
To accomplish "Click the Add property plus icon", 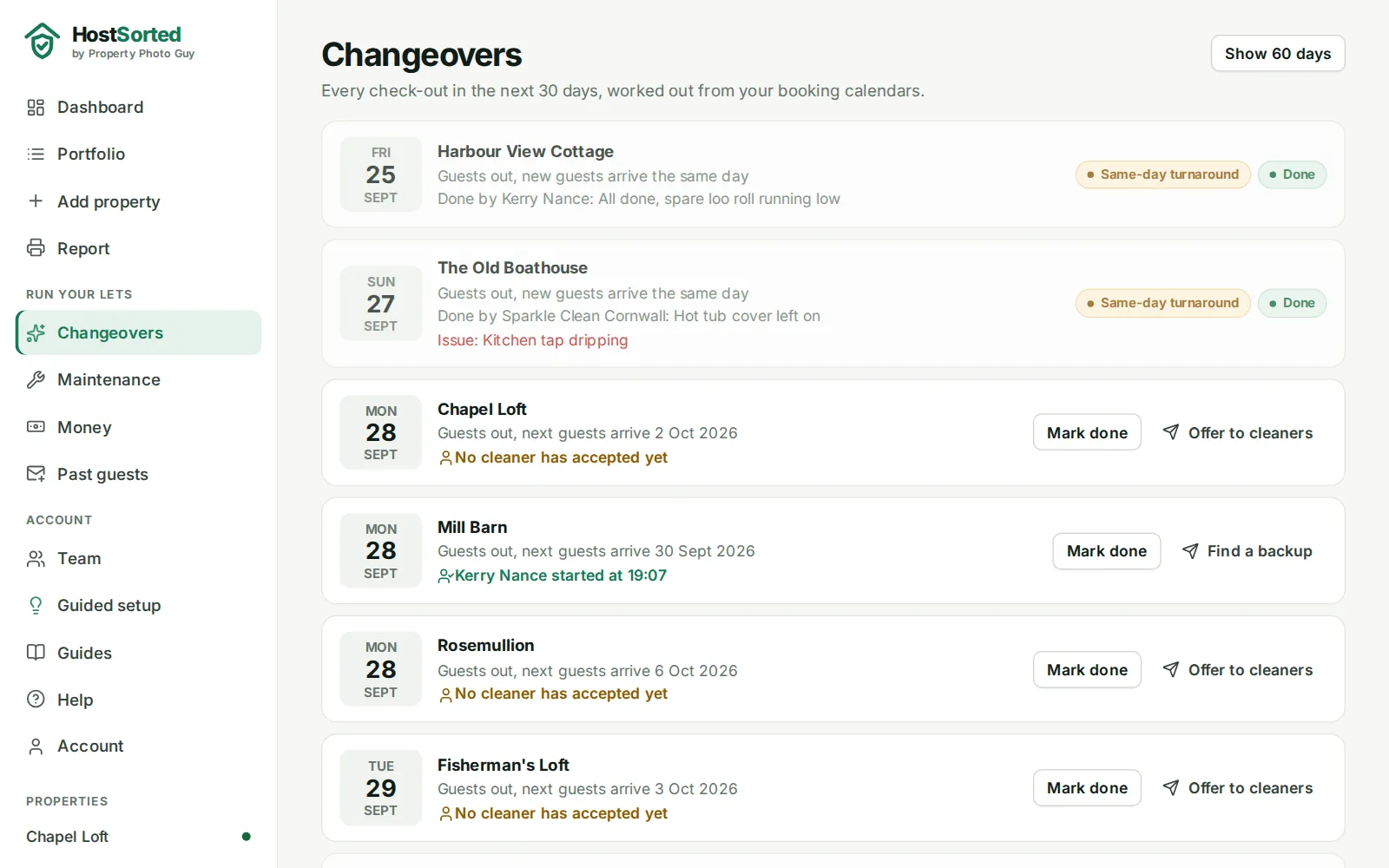I will (x=36, y=201).
